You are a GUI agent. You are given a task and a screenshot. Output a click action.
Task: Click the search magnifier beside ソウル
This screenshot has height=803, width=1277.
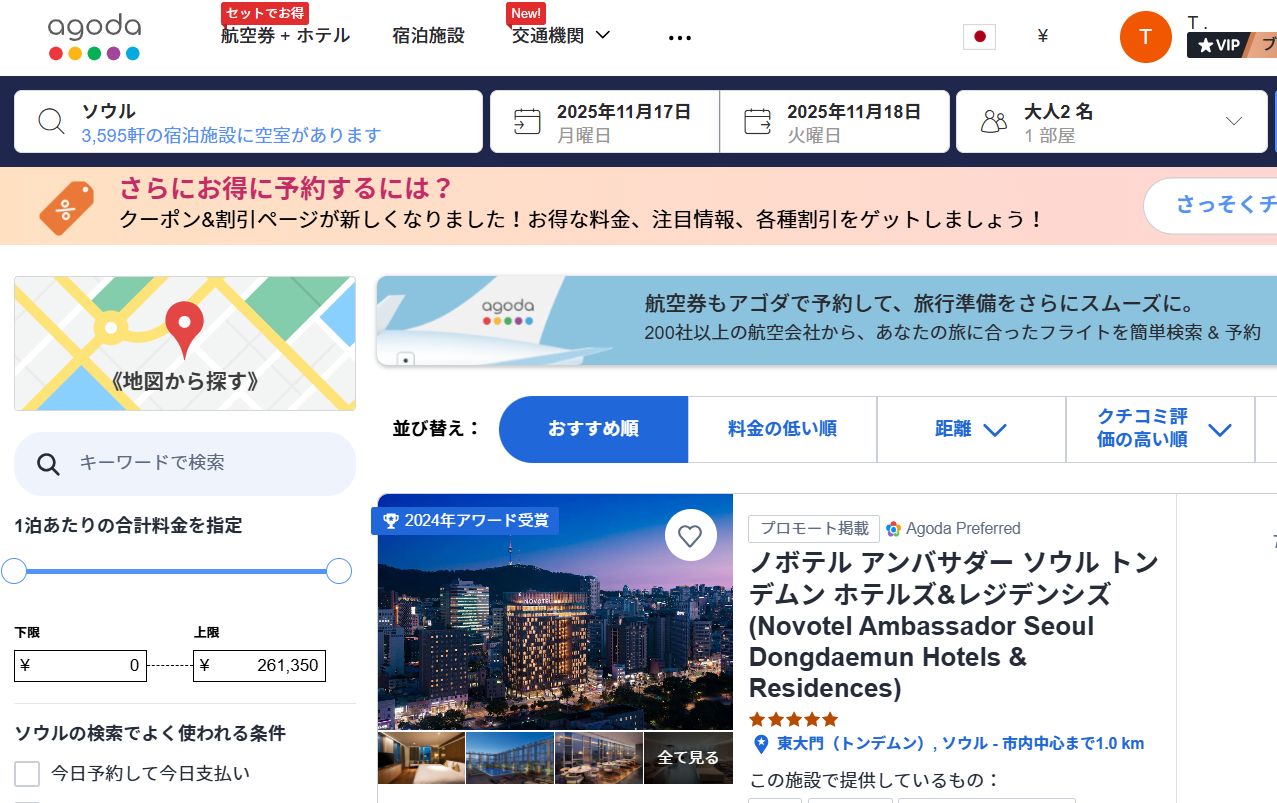point(51,122)
